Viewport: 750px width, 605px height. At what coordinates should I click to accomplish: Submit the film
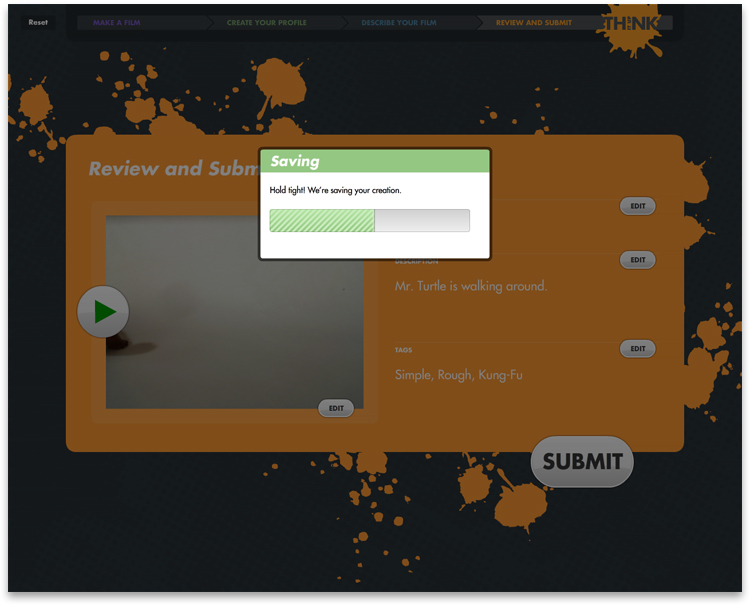pyautogui.click(x=582, y=462)
